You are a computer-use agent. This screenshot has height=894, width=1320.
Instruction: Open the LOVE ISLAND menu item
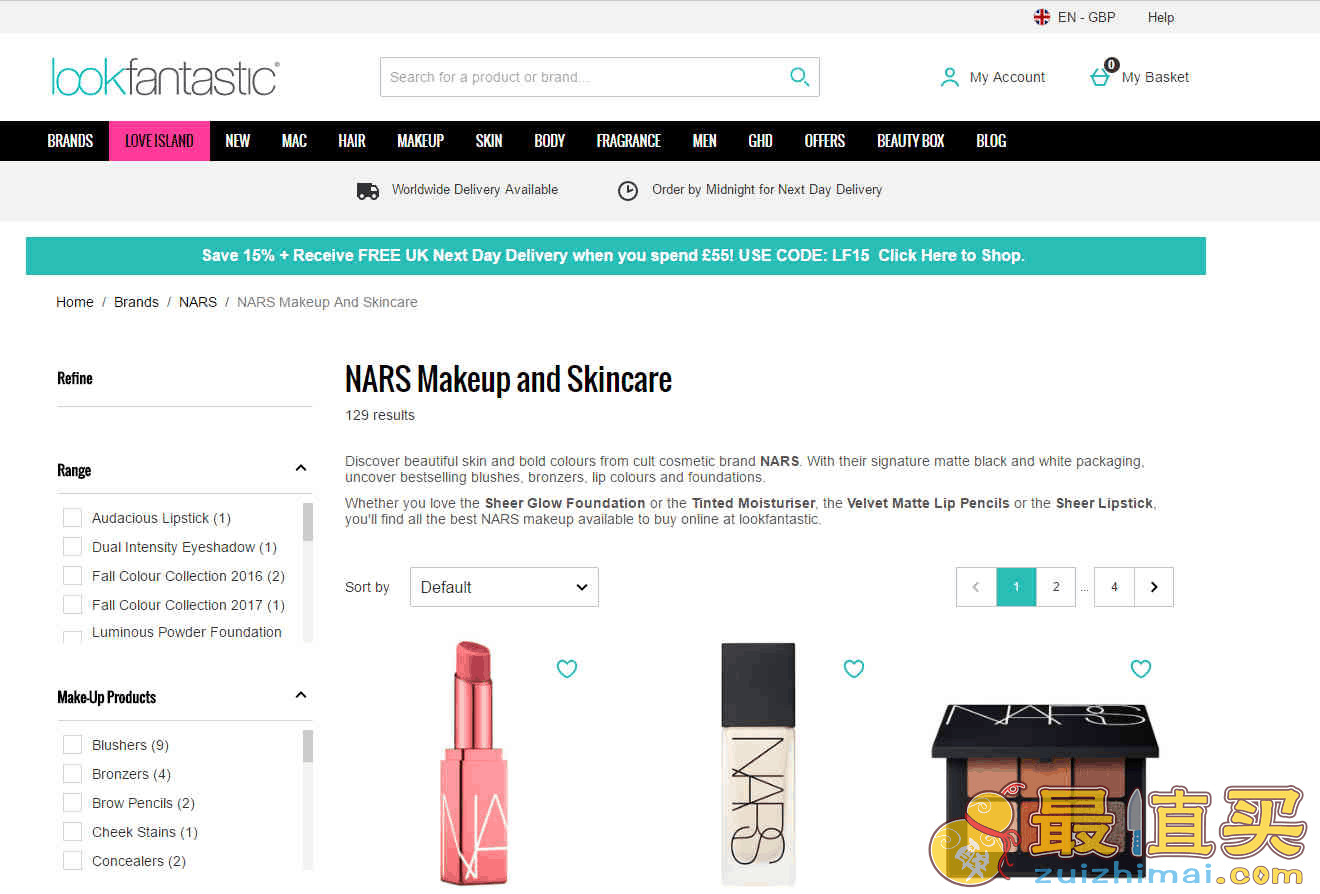click(x=159, y=141)
